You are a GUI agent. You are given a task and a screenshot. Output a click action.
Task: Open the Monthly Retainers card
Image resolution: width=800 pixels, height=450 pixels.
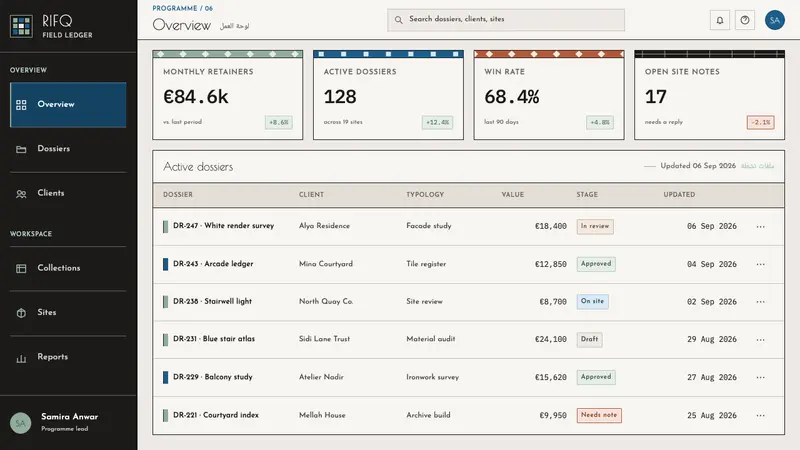[x=228, y=95]
